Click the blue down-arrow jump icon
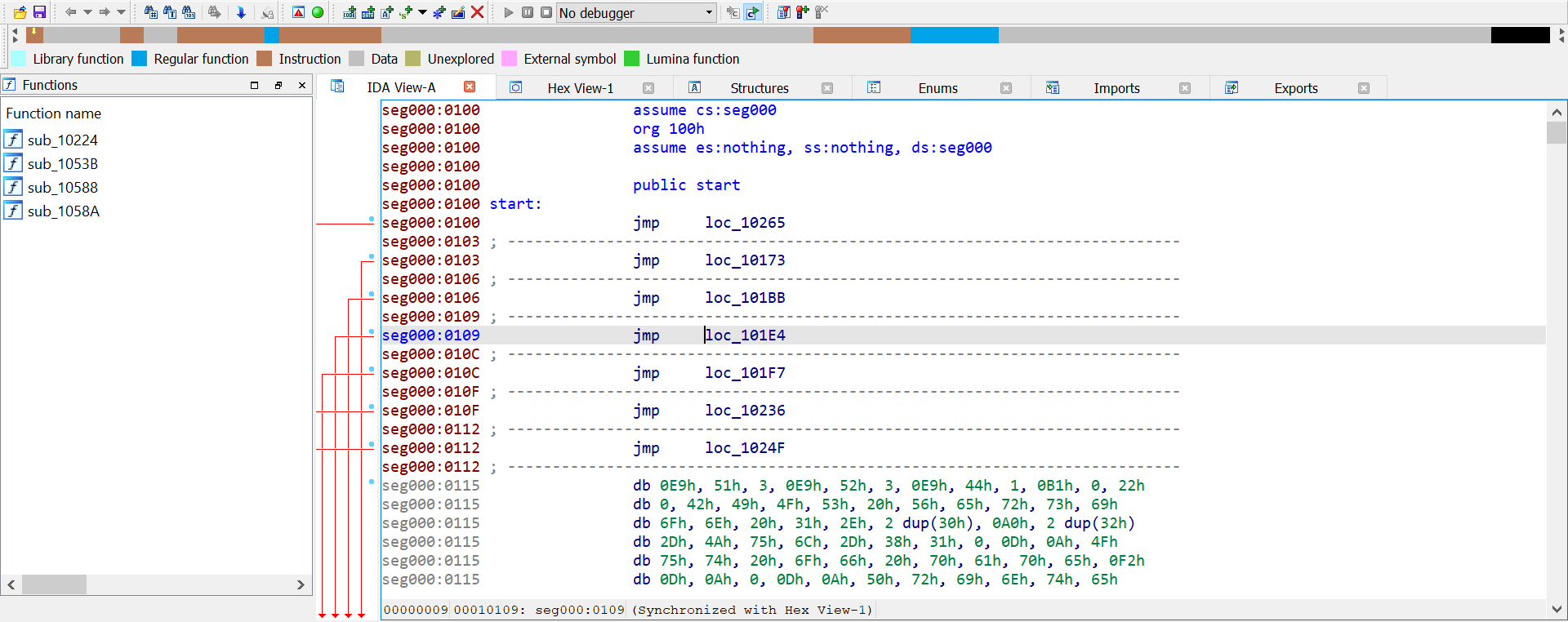 [241, 12]
